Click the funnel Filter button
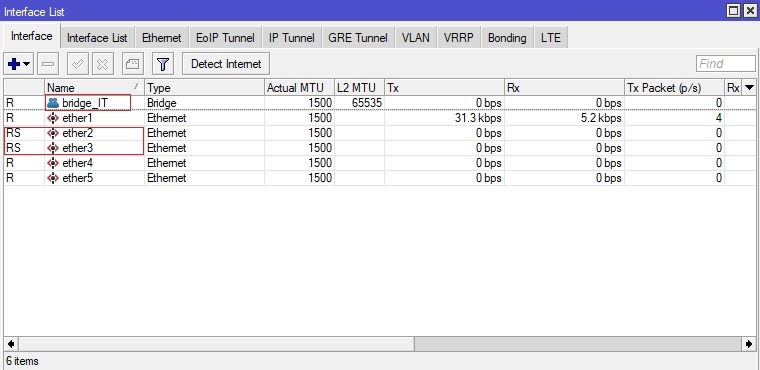Image resolution: width=760 pixels, height=370 pixels. tap(163, 64)
